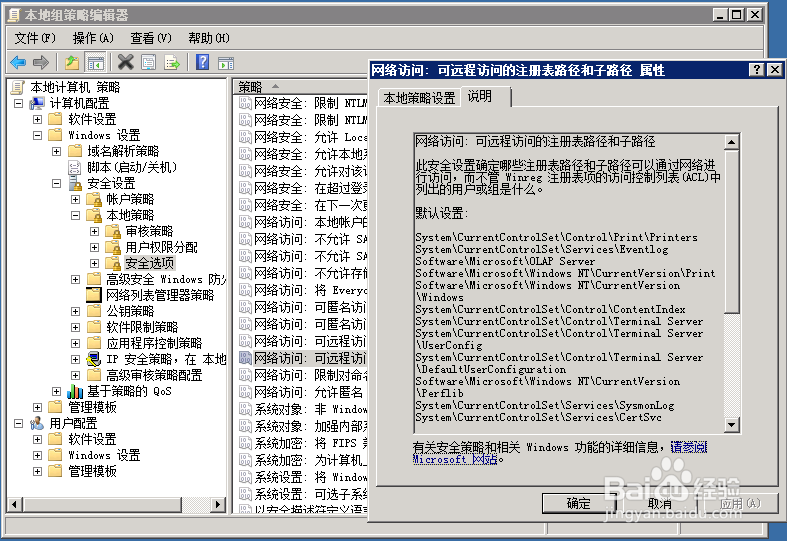Image resolution: width=787 pixels, height=541 pixels.
Task: Click policy icon for 系统加密: 将 FIPS row
Action: [x=245, y=443]
